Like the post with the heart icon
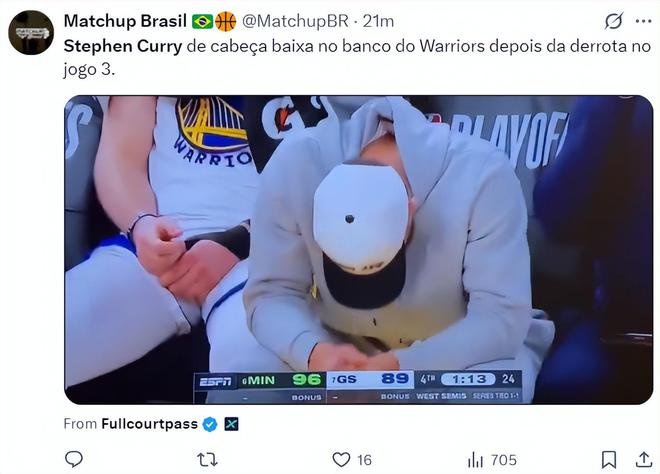The width and height of the screenshot is (660, 474). tap(342, 459)
